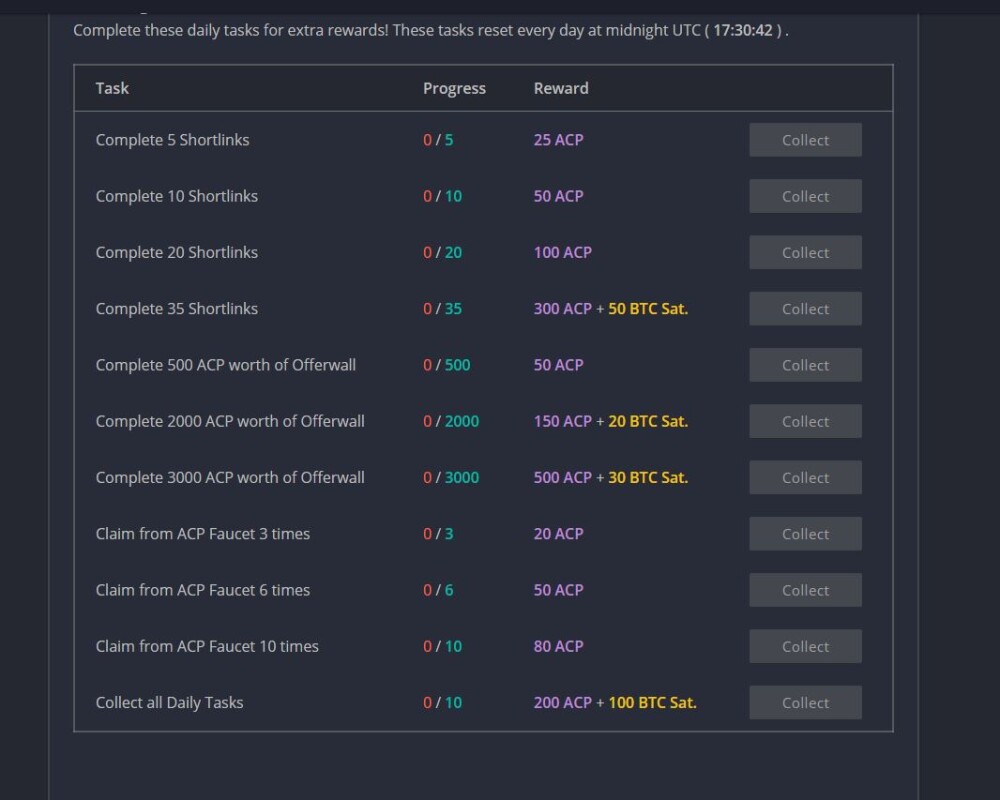
Task: Collect reward for Complete 10 Shortlinks
Action: point(805,196)
